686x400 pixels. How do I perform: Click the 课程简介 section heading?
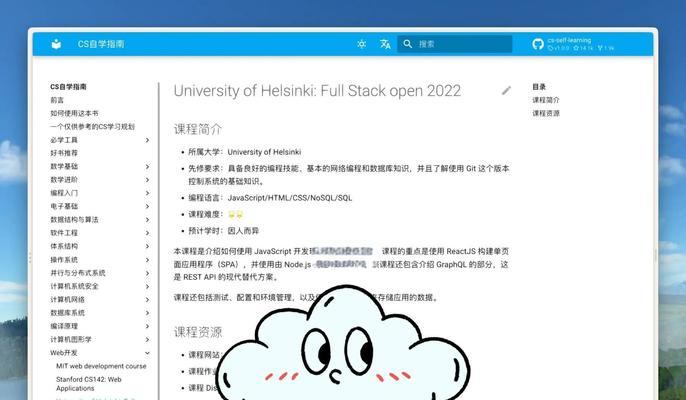click(x=198, y=129)
